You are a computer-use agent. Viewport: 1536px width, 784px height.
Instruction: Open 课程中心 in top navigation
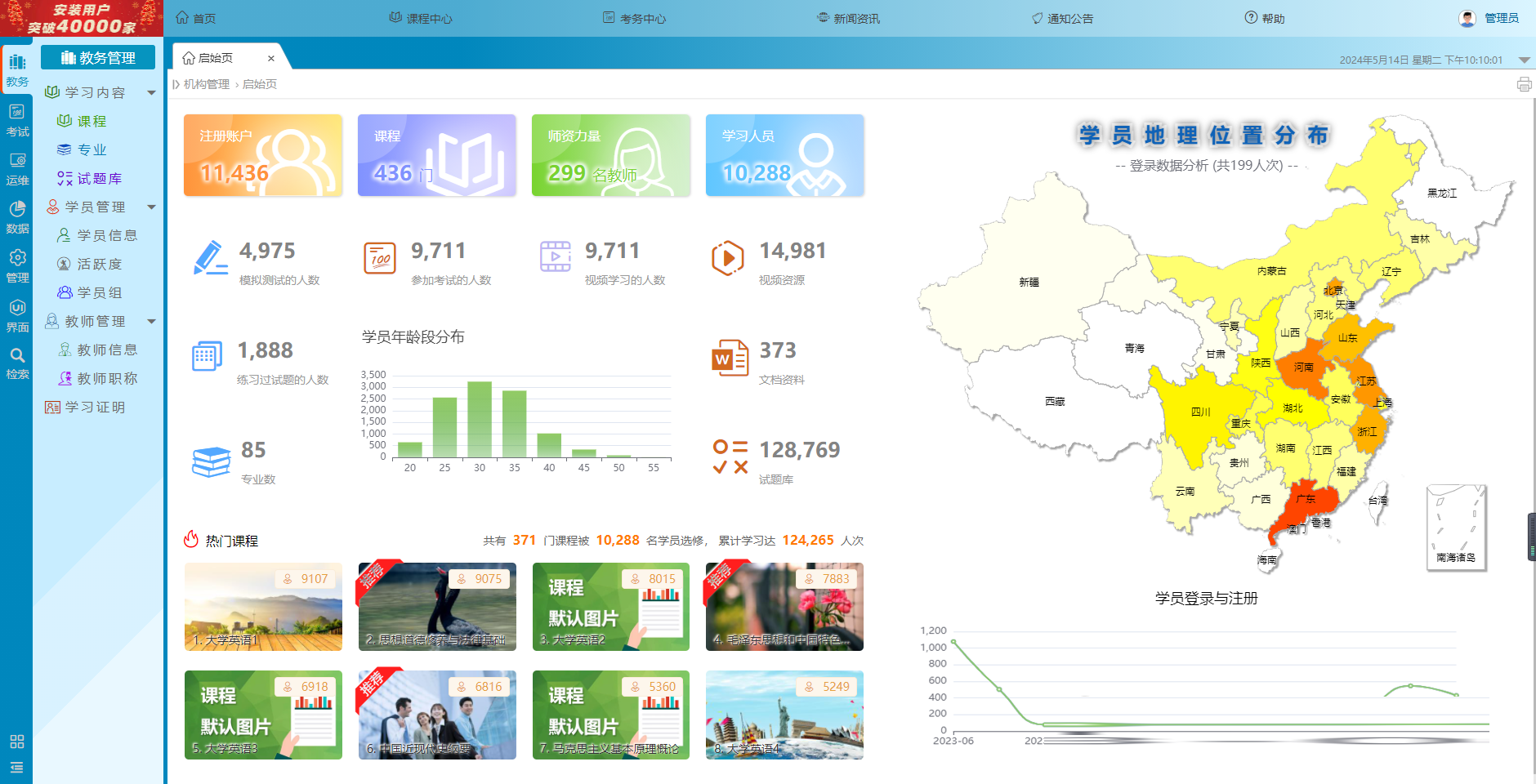click(421, 18)
